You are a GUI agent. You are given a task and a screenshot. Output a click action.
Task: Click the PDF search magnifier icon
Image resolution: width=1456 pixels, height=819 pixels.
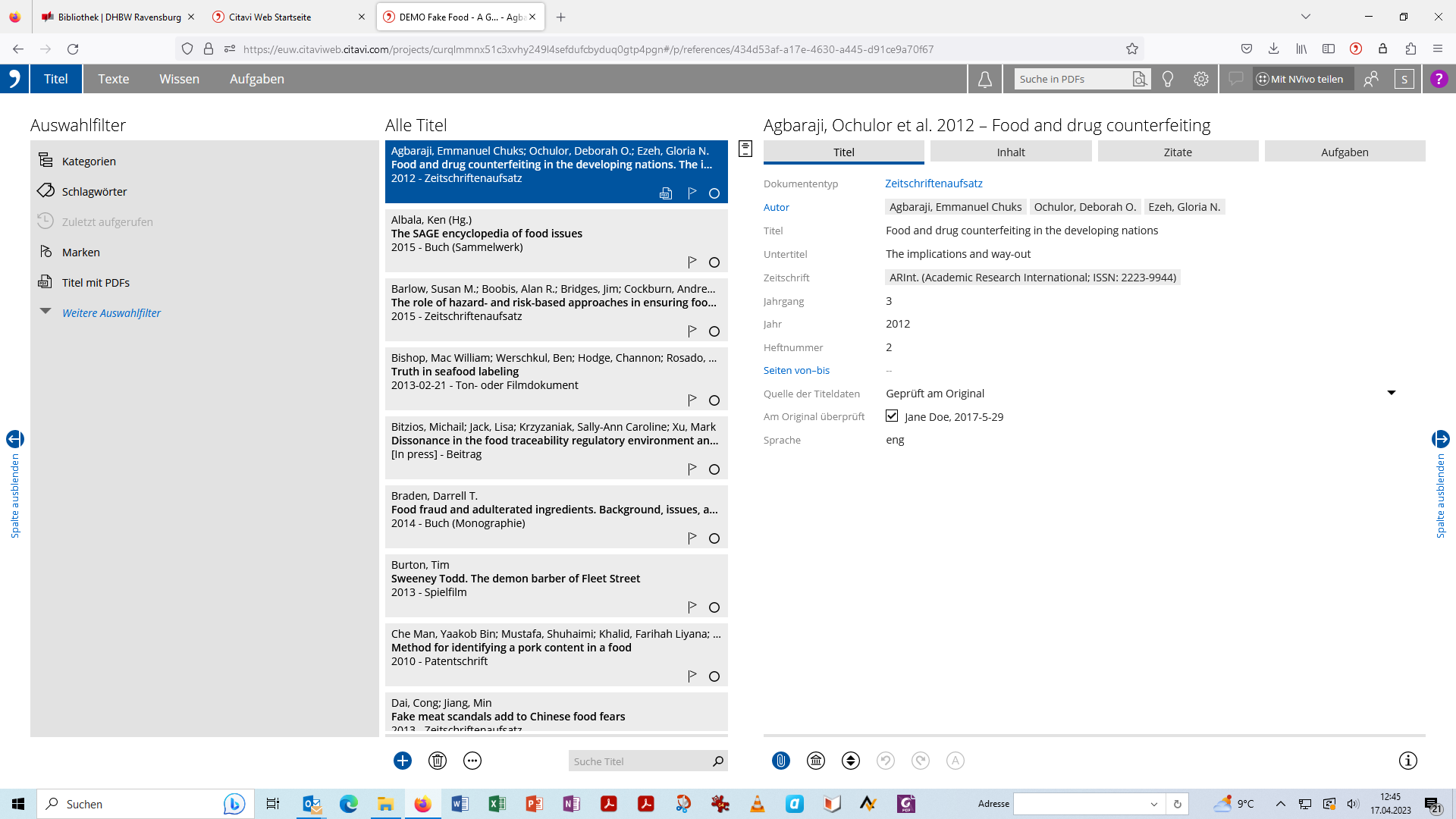[1139, 79]
